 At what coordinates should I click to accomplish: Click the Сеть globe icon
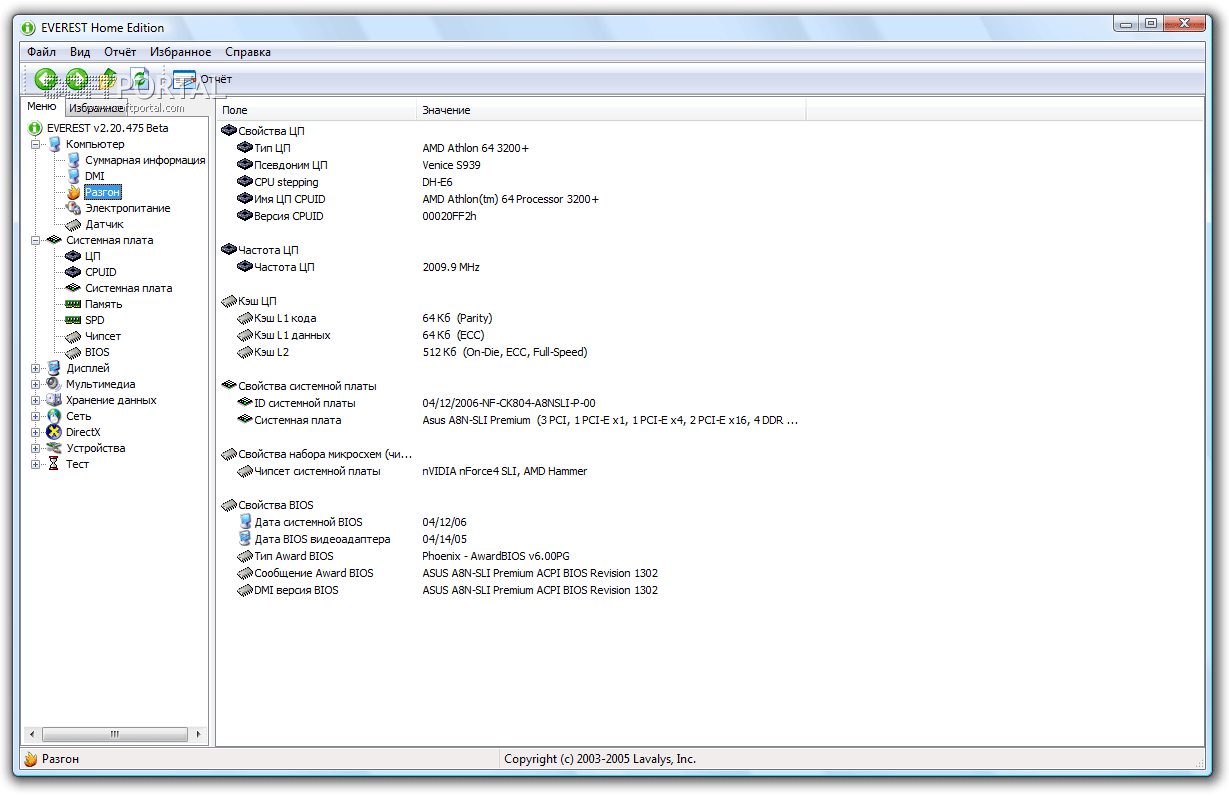[x=54, y=416]
